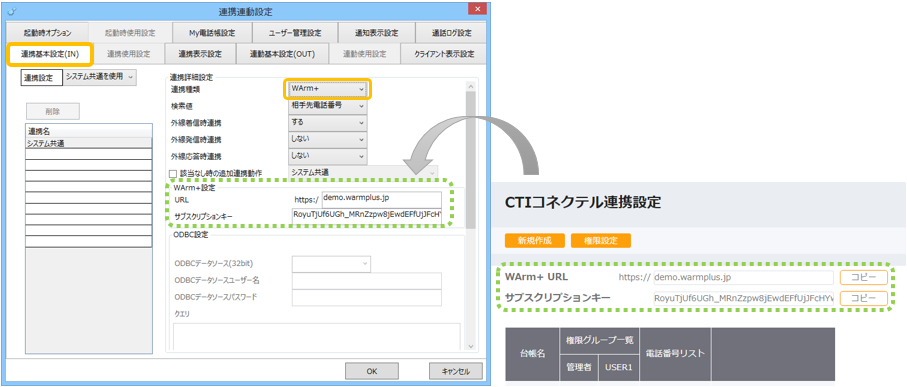Switch to 連携基本設定(IN) tab

pyautogui.click(x=49, y=54)
